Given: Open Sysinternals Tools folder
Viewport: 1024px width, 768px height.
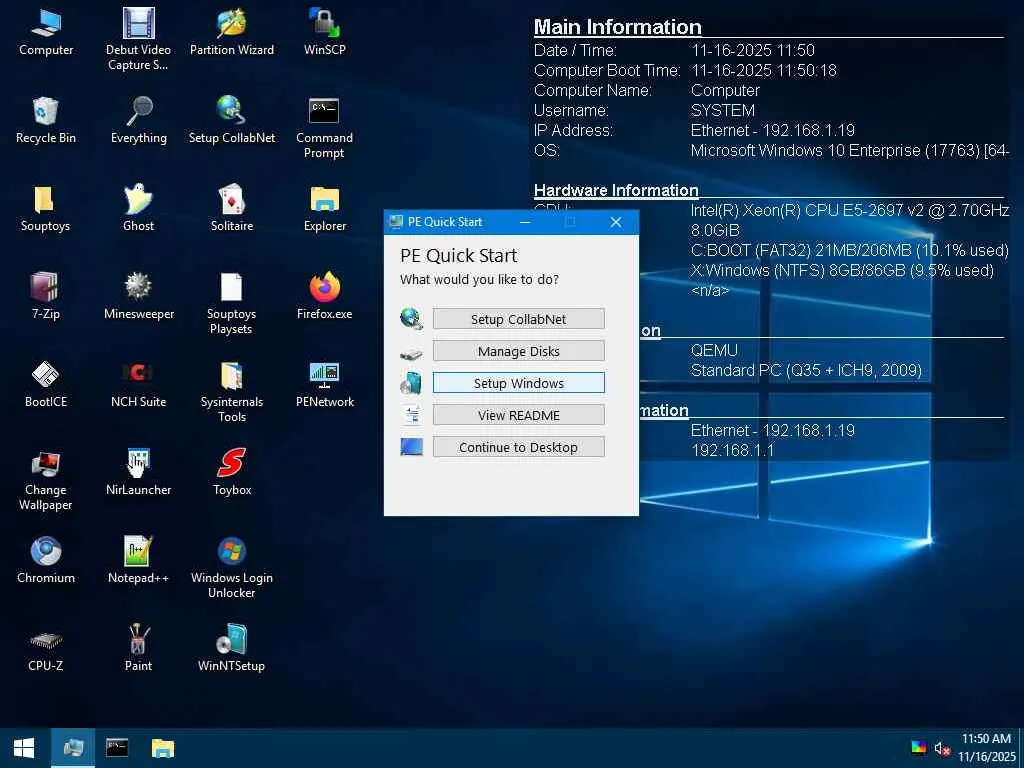Looking at the screenshot, I should [x=232, y=392].
